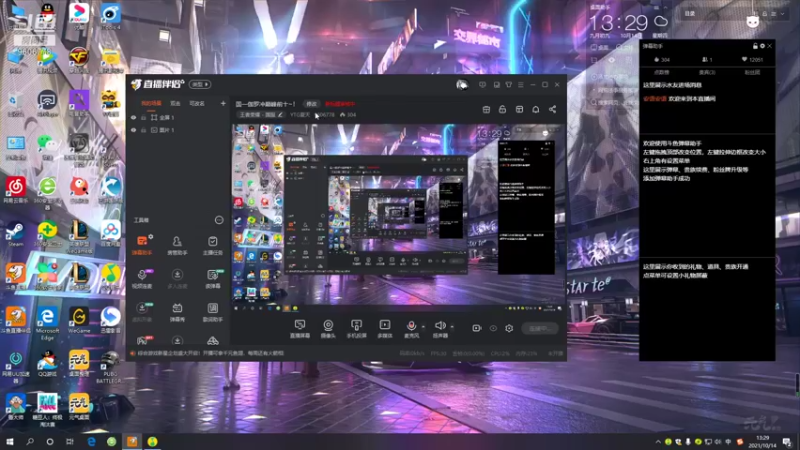This screenshot has height=450, width=800.
Task: Toggle the lock icon in 弹幕助手 window header
Action: [x=755, y=46]
